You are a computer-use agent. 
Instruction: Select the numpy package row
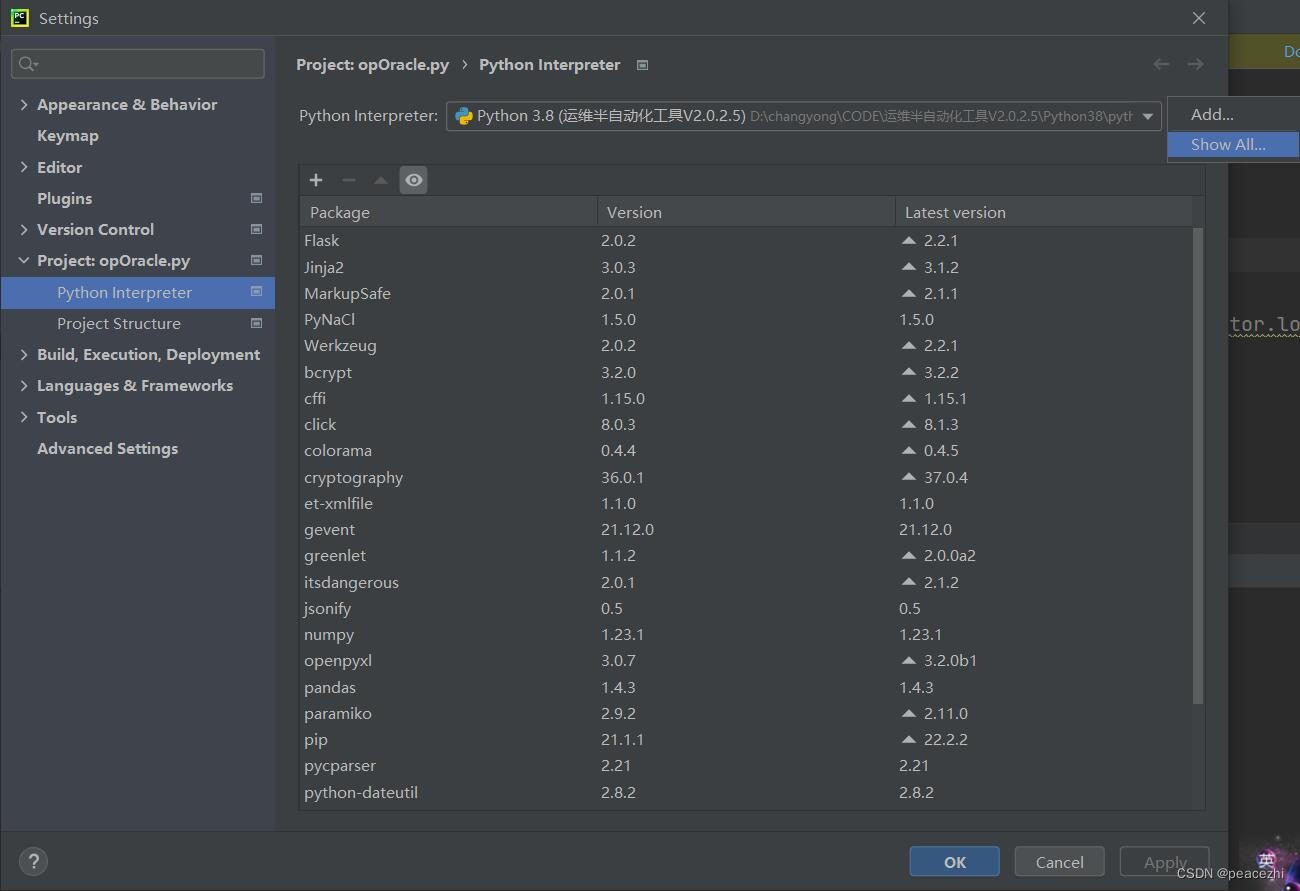746,634
